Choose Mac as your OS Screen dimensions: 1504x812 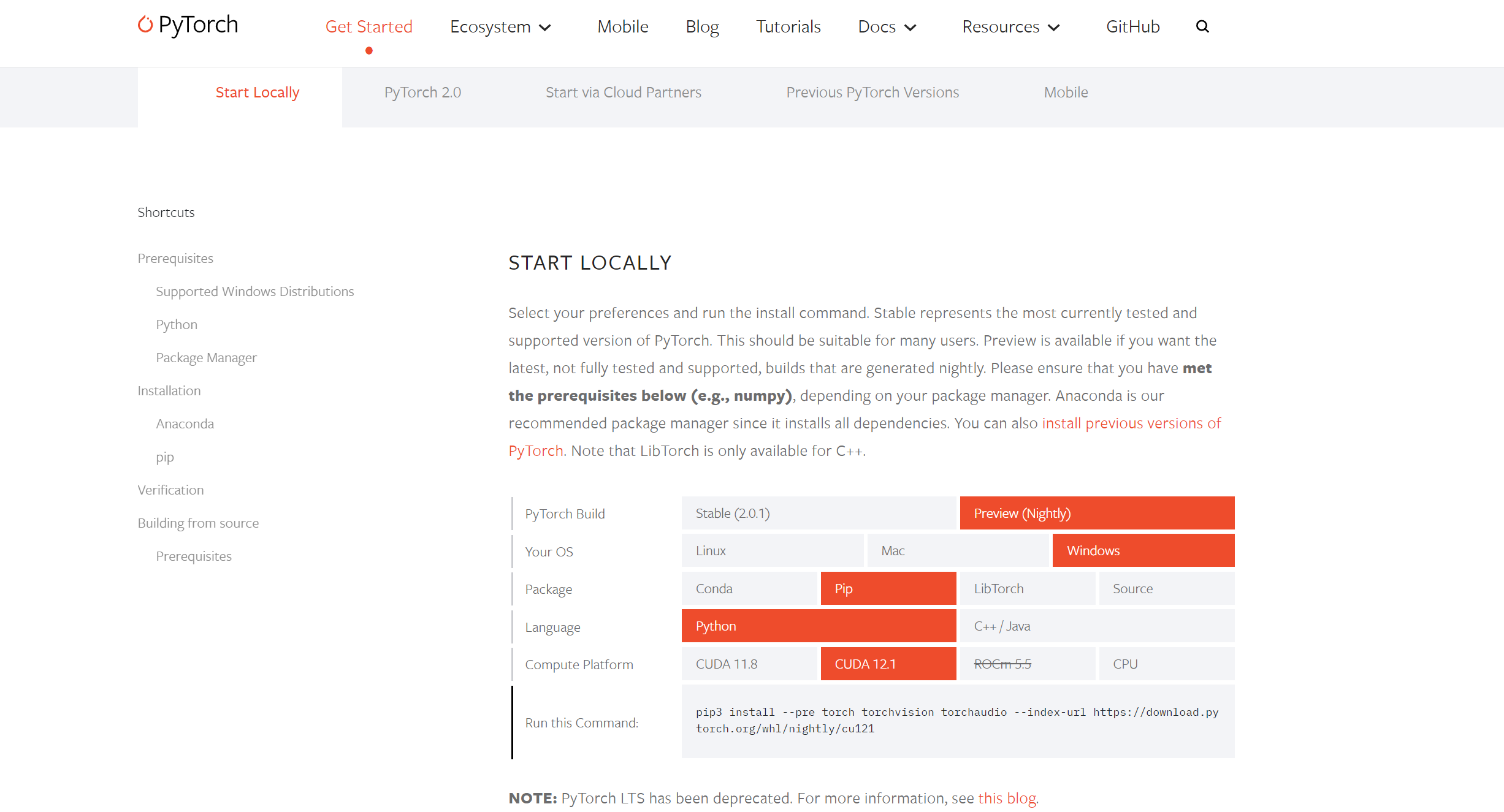958,550
